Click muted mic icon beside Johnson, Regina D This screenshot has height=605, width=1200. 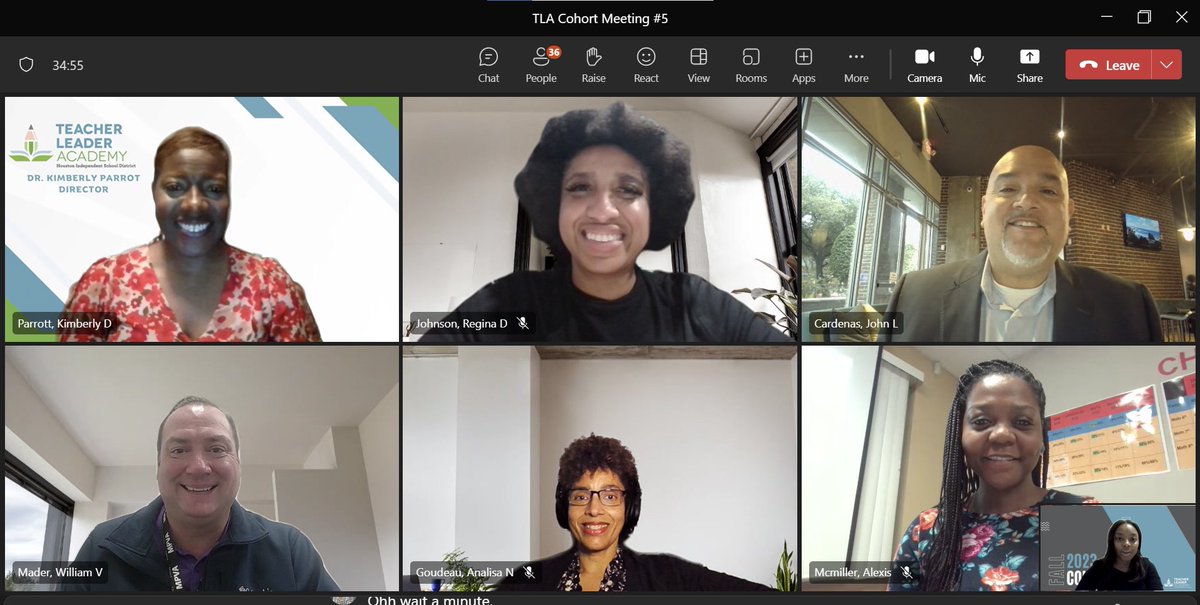(523, 323)
